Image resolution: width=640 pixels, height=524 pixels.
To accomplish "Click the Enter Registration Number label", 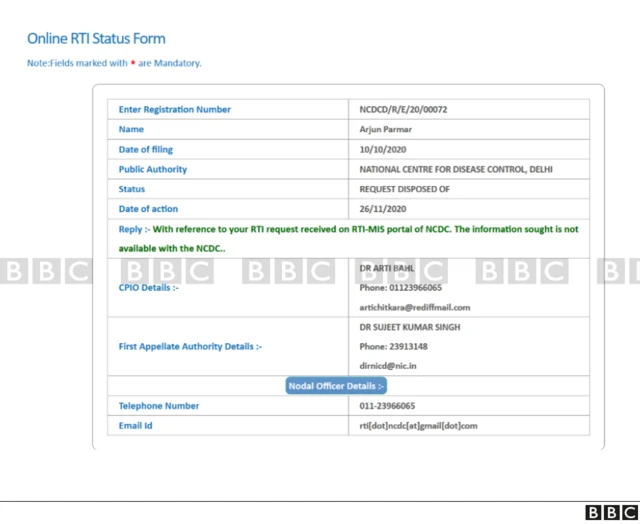I will click(x=174, y=110).
